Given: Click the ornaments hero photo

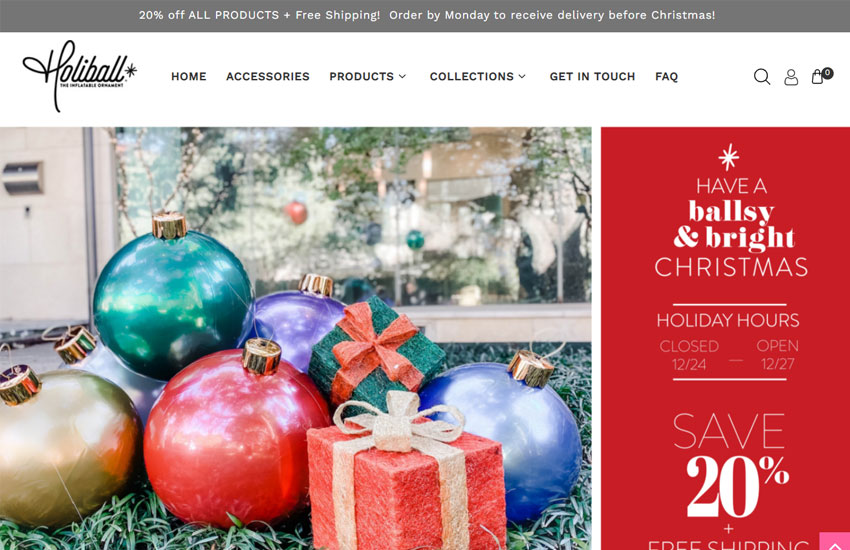Looking at the screenshot, I should (295, 339).
